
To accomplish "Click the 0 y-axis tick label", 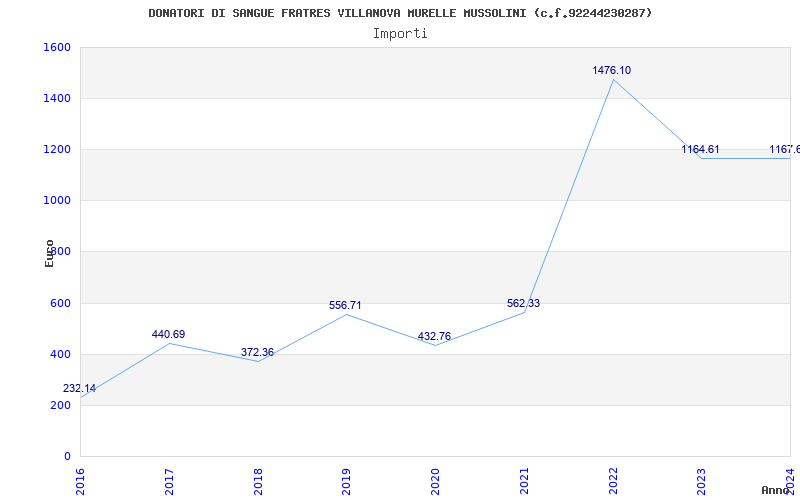I will coord(67,457).
